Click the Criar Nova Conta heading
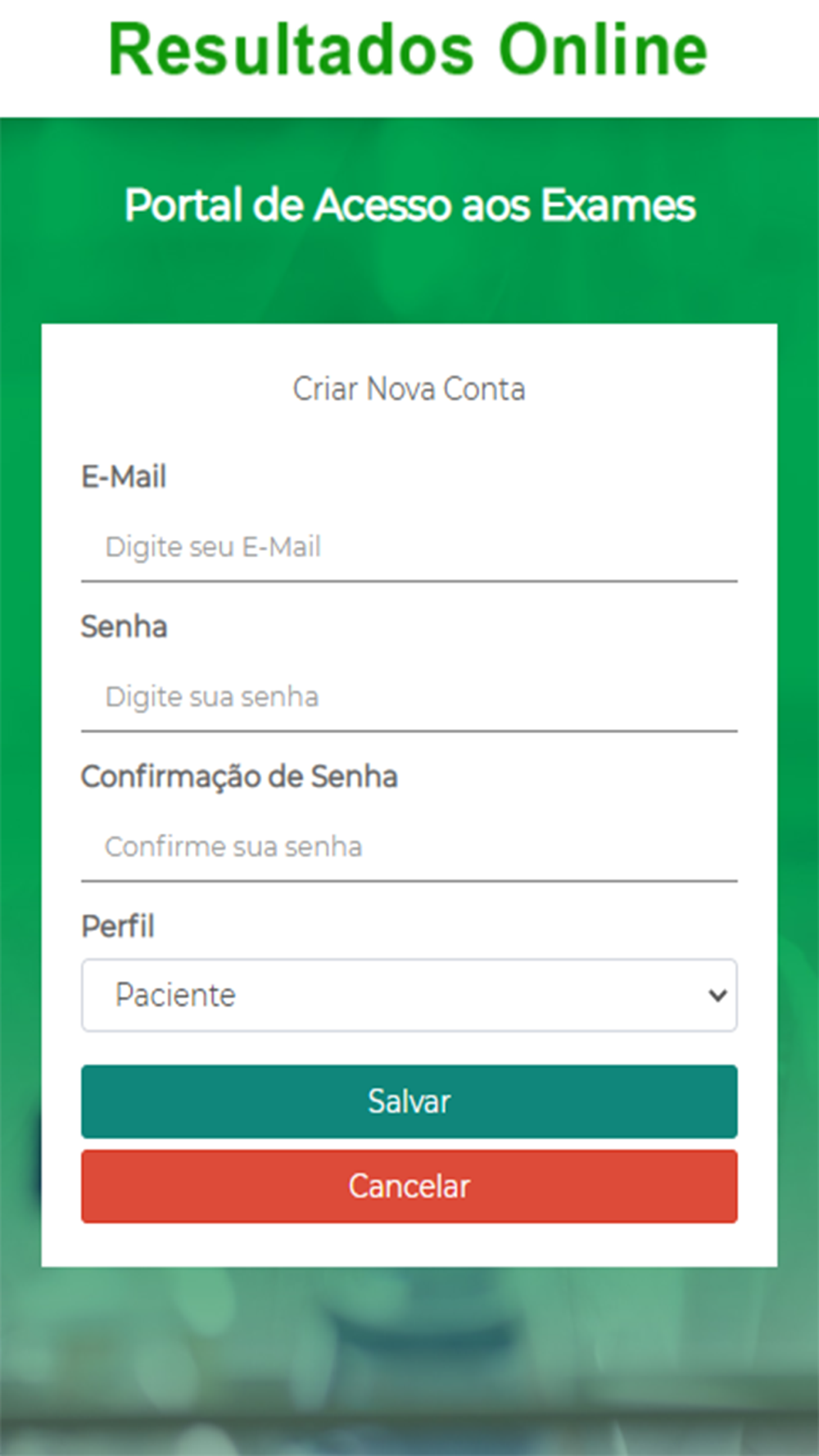The width and height of the screenshot is (819, 1456). tap(409, 389)
